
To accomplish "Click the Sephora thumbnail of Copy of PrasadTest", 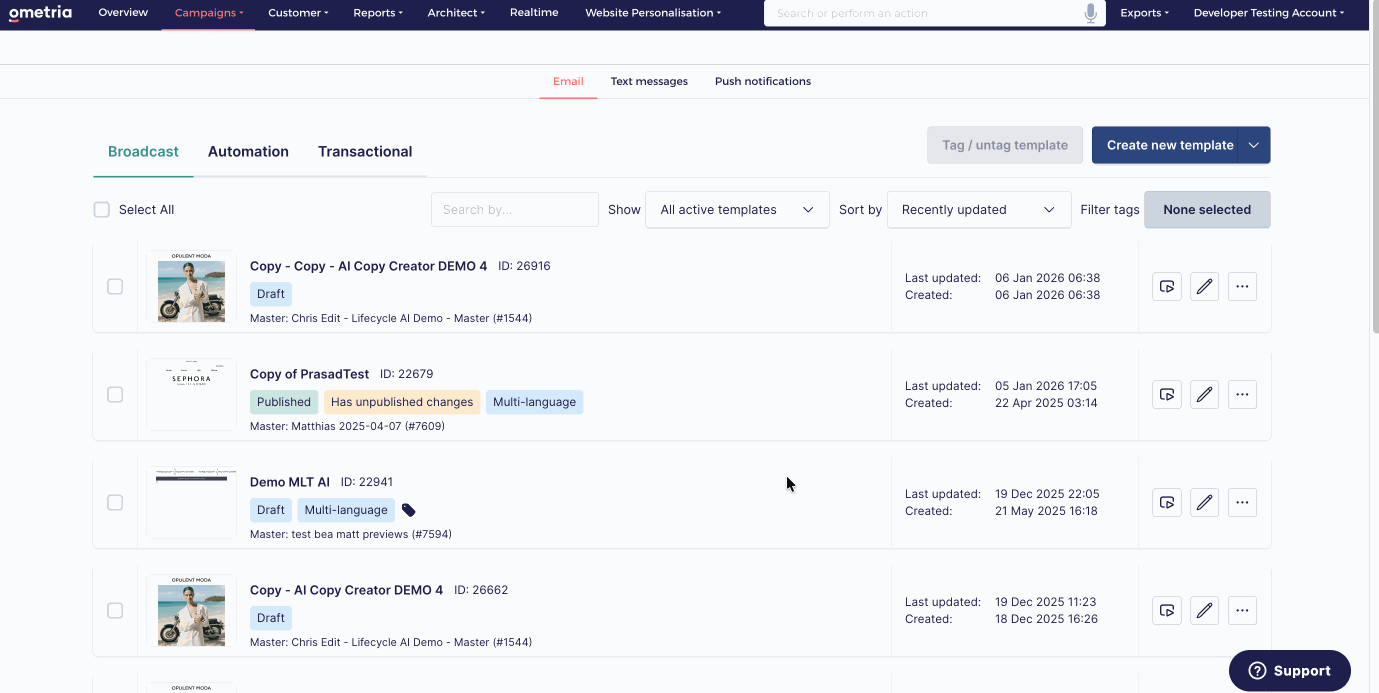I will click(191, 394).
